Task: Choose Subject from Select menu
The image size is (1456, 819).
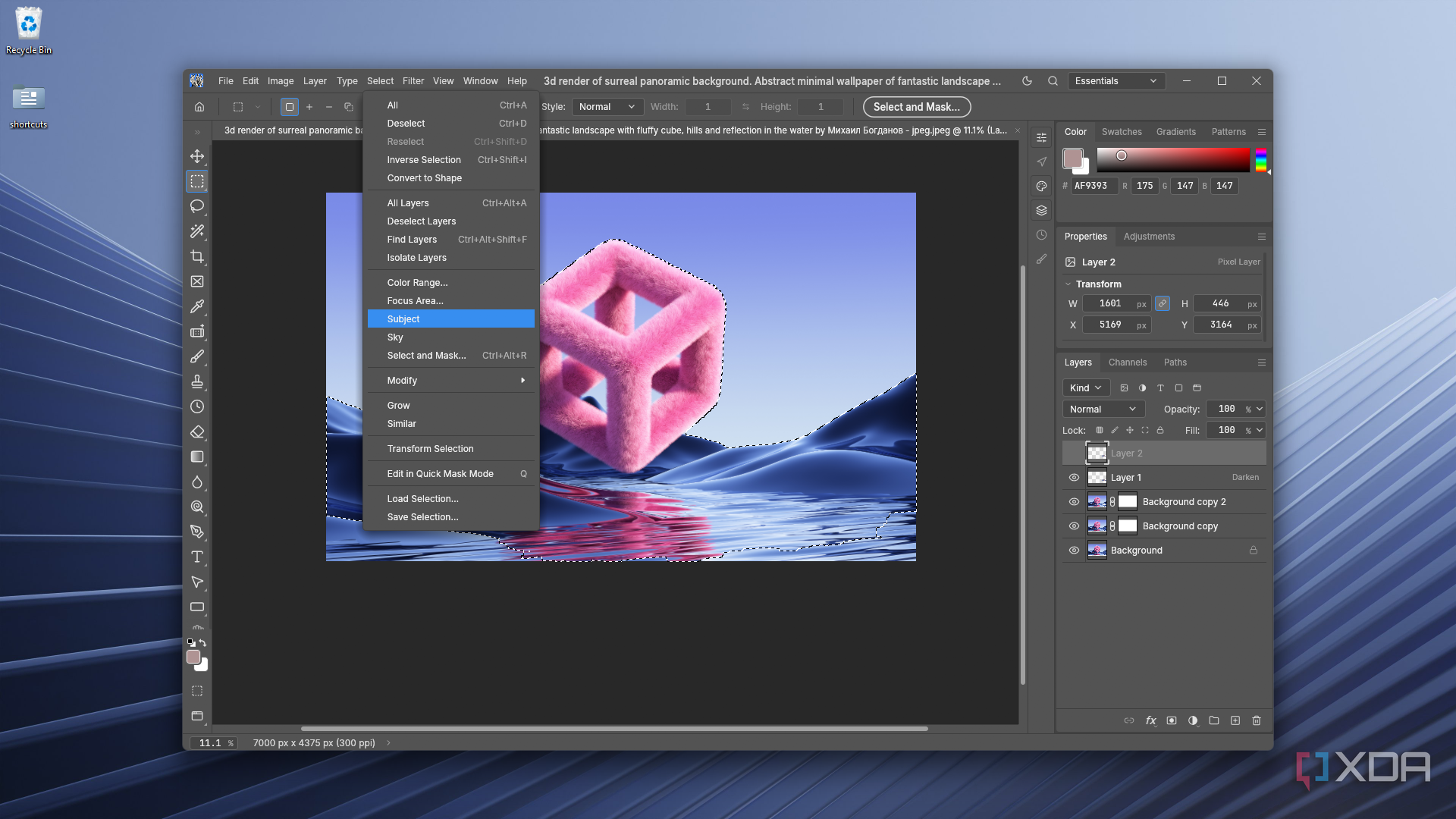Action: click(451, 319)
